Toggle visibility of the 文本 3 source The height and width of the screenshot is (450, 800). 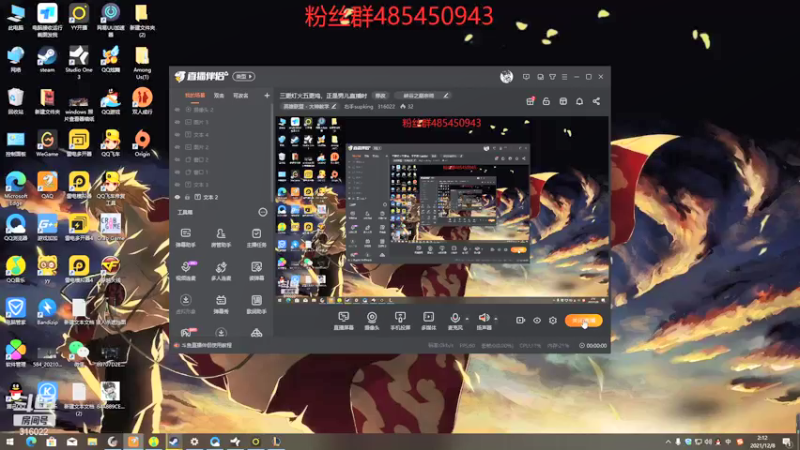(x=177, y=185)
